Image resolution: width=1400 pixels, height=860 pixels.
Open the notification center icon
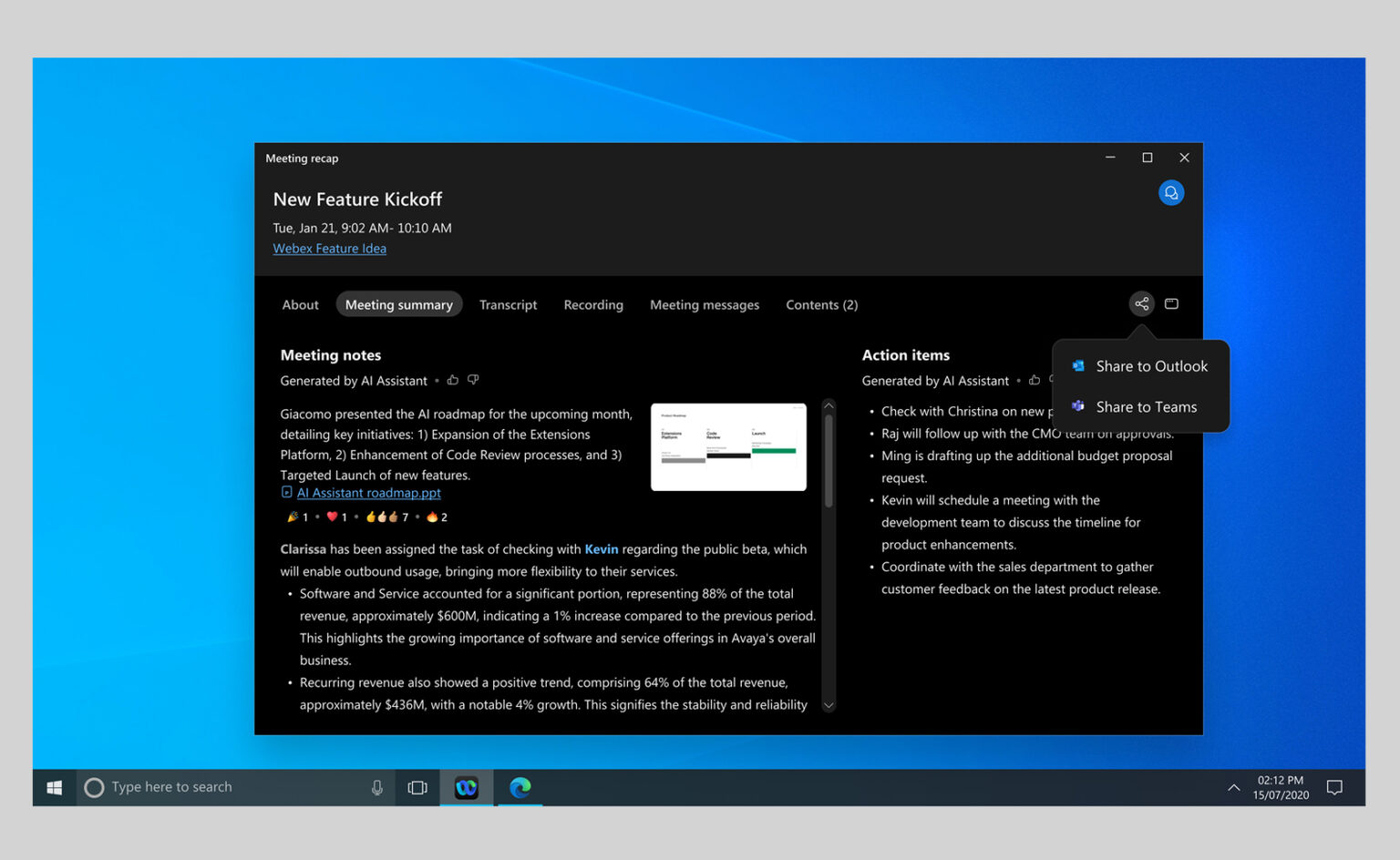pyautogui.click(x=1334, y=787)
